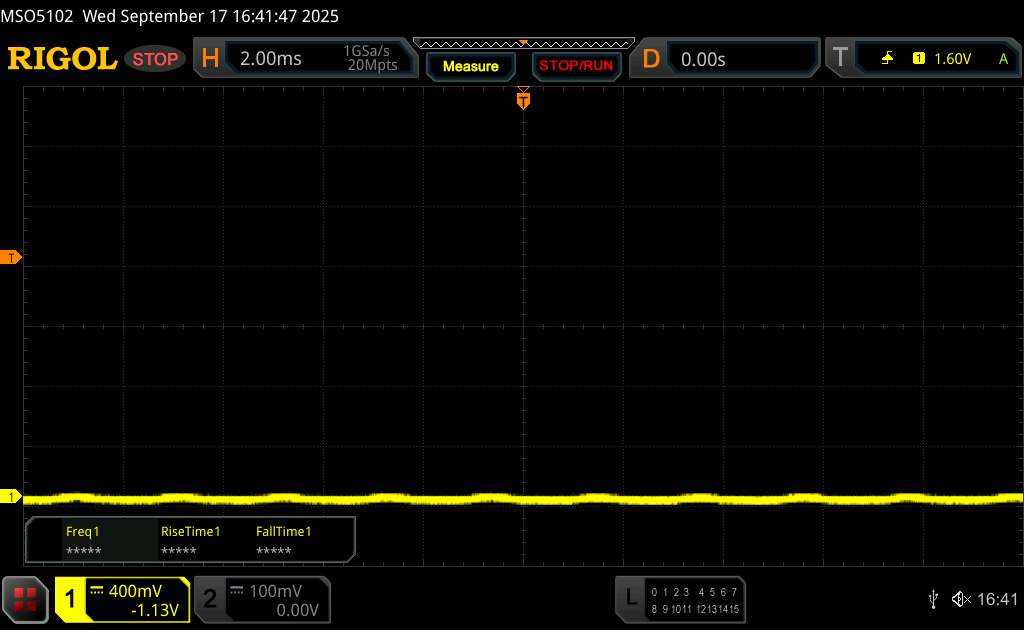Screen dimensions: 1024x630
Task: Click the horizontal timebase H icon
Action: [x=210, y=59]
